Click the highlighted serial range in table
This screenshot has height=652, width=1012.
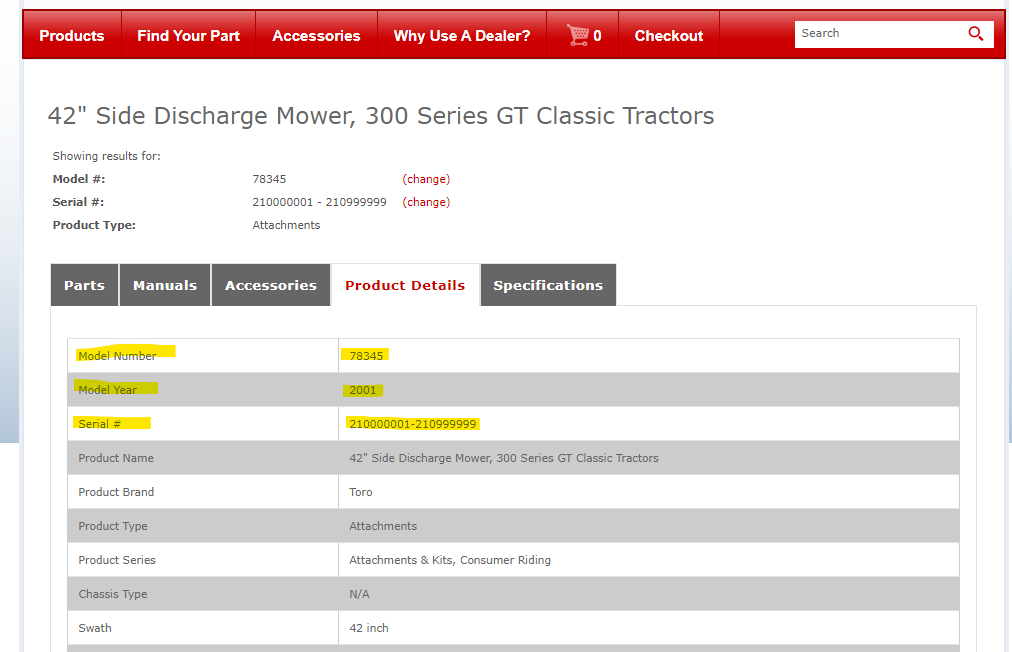(x=413, y=424)
